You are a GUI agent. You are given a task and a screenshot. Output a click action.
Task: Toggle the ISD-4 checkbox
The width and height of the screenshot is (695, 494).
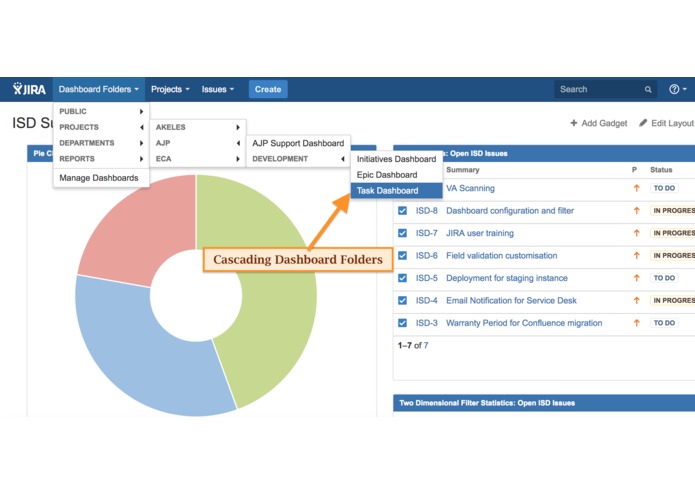(402, 300)
